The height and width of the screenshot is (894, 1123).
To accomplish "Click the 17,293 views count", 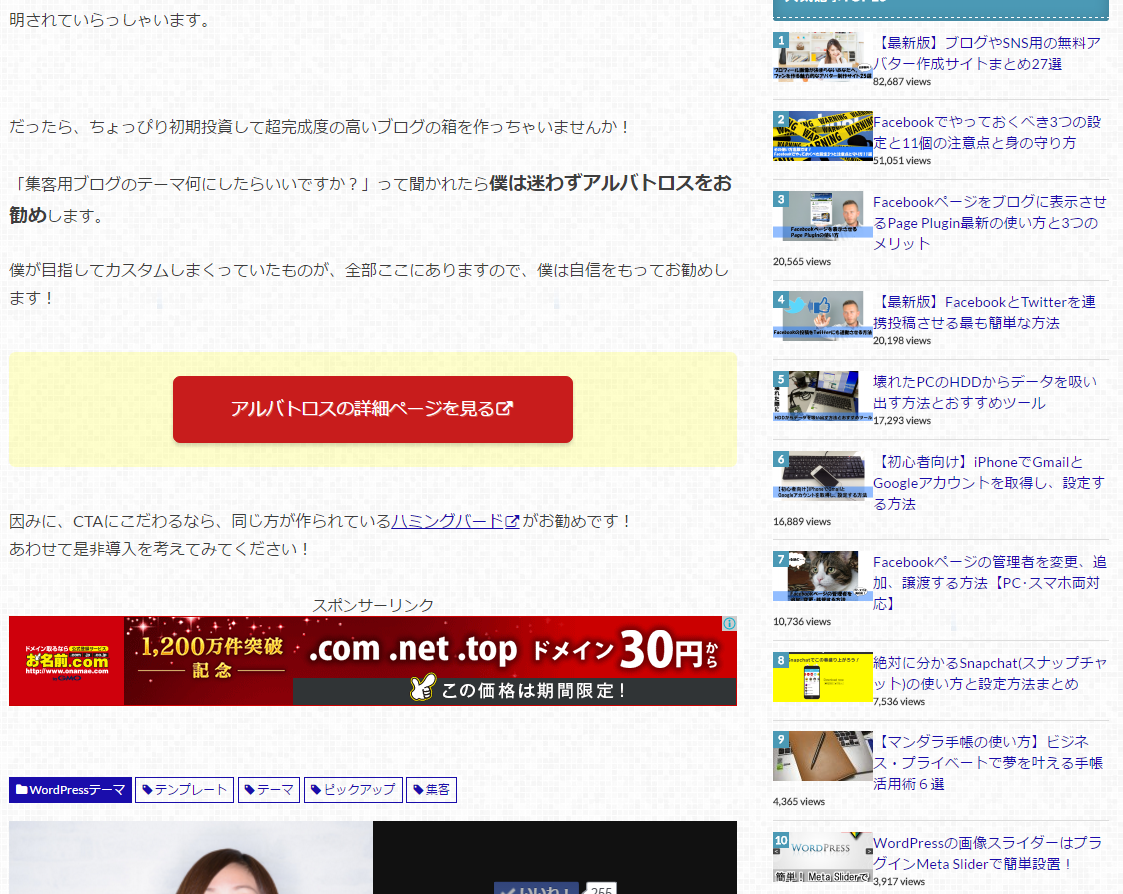I will [902, 420].
